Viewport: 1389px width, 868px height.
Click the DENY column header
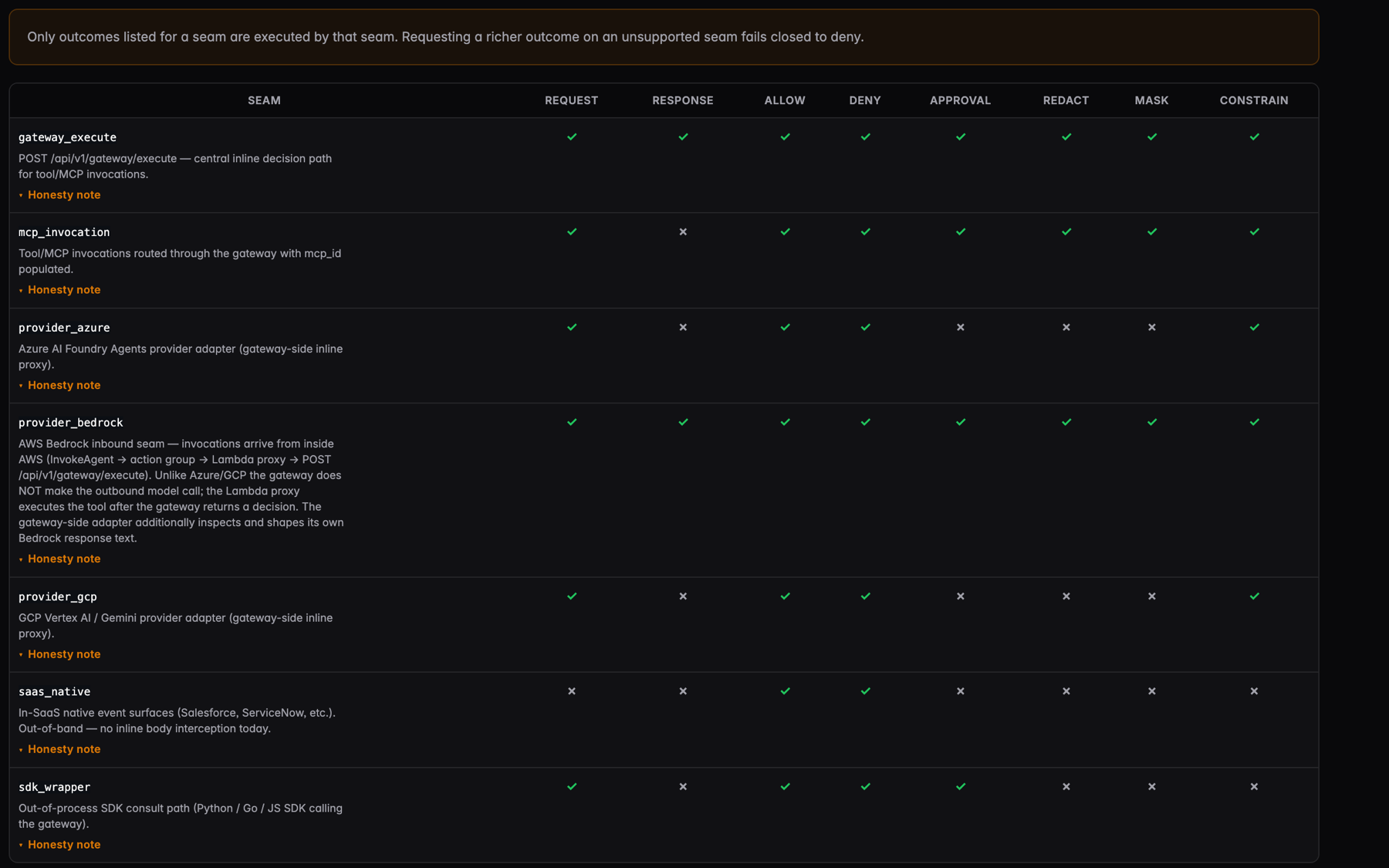(x=865, y=101)
